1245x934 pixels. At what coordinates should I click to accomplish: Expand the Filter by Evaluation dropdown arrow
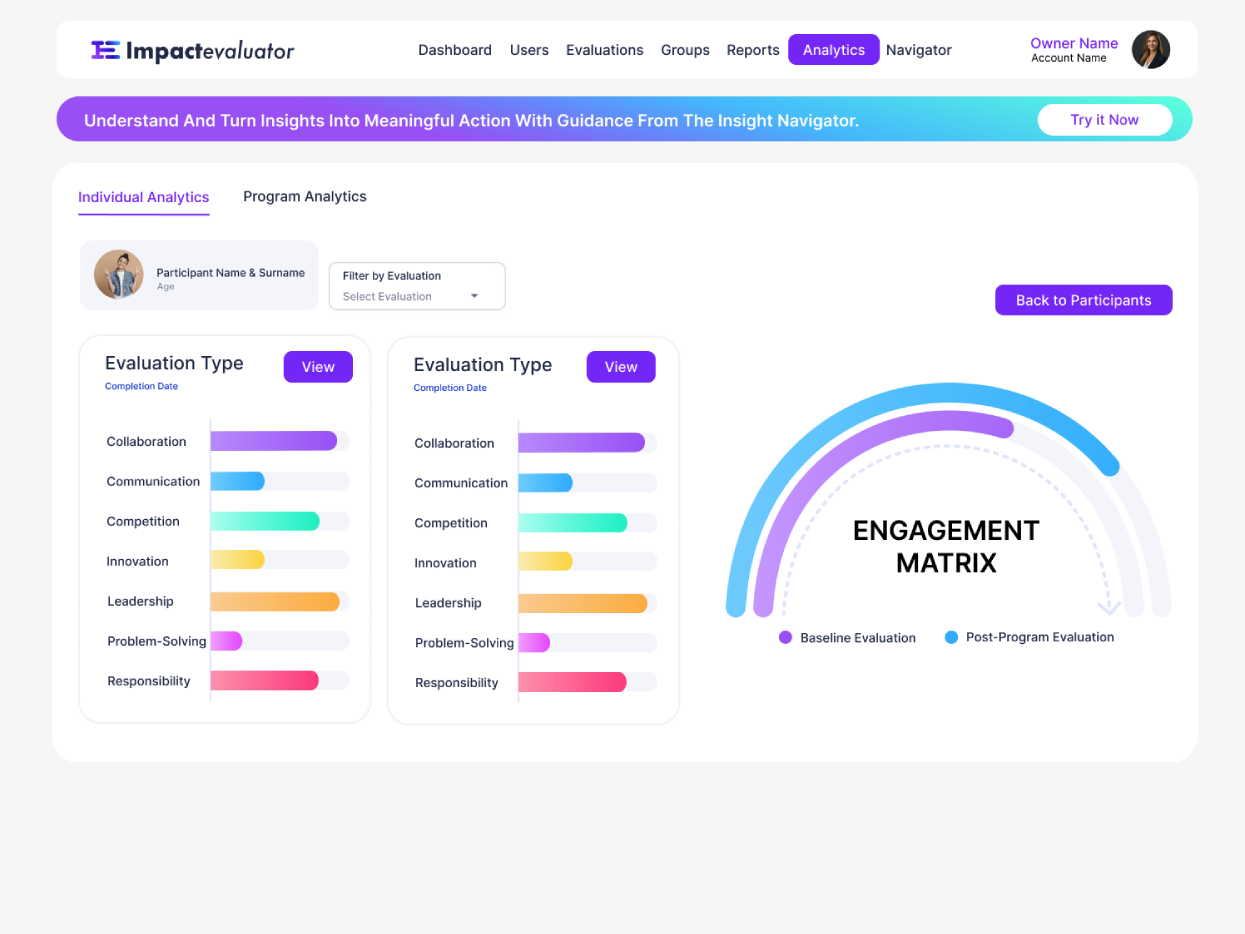tap(474, 296)
